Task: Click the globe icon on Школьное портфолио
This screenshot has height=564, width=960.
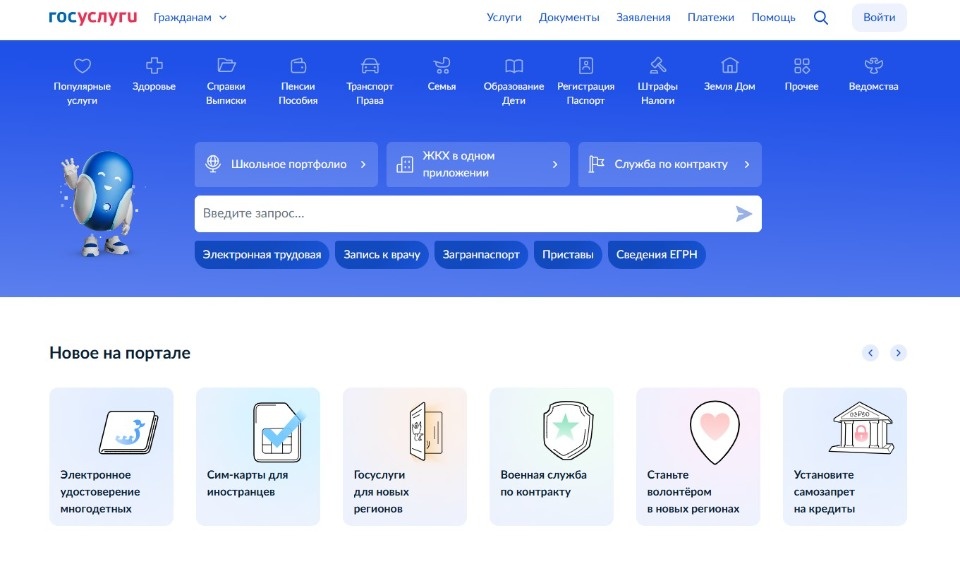Action: click(x=213, y=164)
